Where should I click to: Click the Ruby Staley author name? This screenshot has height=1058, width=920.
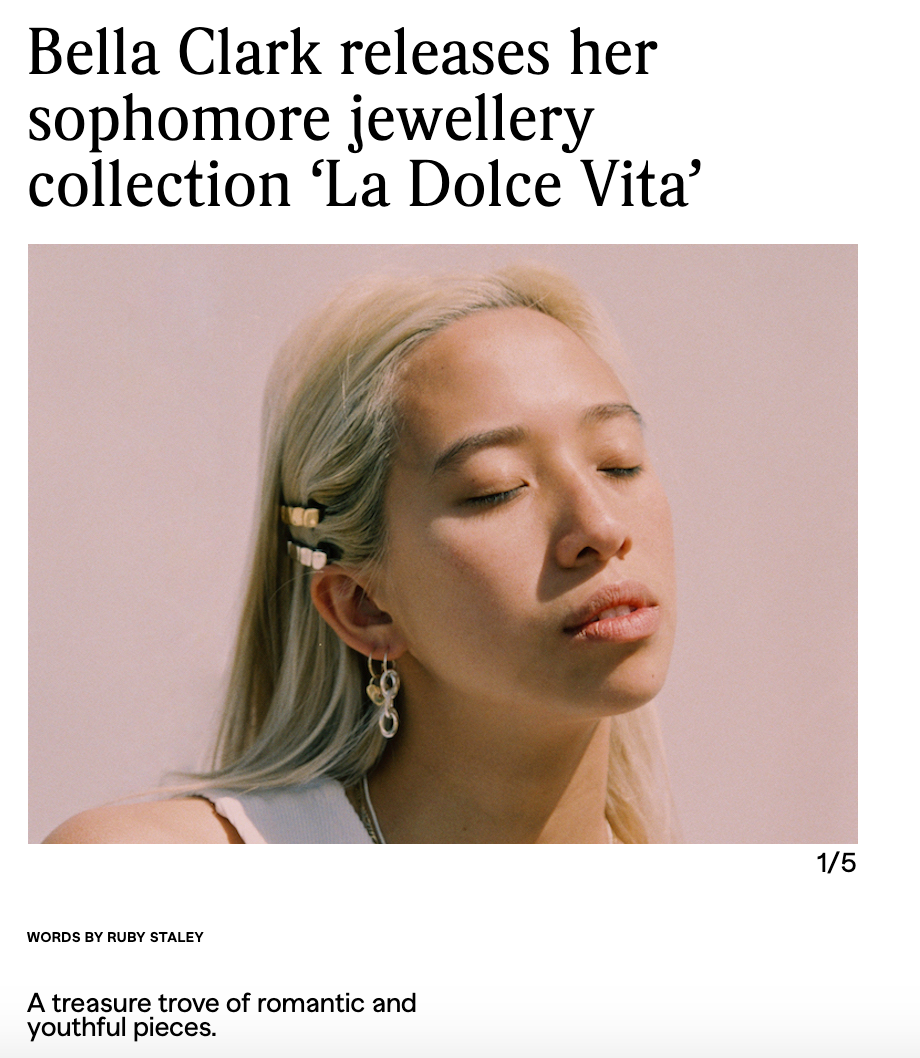(x=155, y=937)
